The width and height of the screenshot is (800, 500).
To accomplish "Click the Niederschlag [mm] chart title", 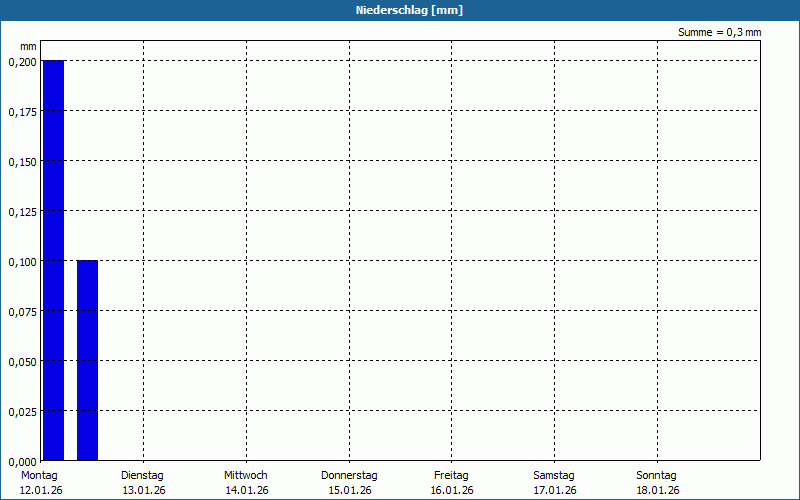I will point(409,10).
